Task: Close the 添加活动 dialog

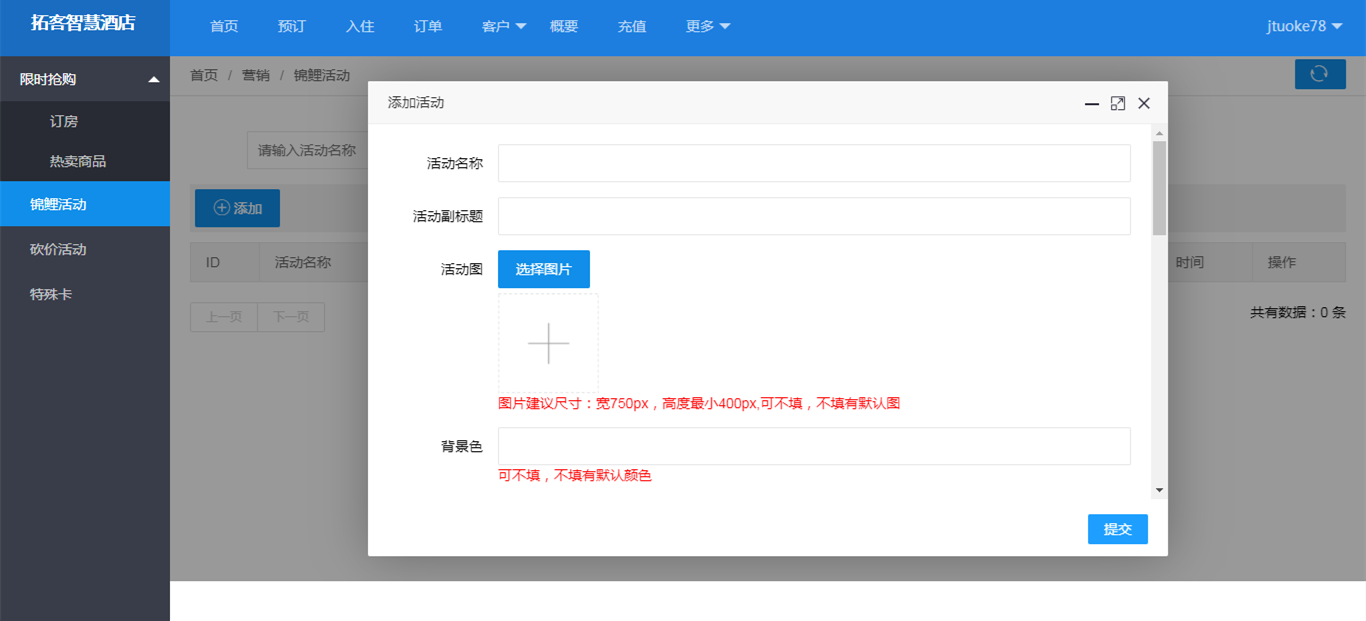Action: click(x=1144, y=103)
